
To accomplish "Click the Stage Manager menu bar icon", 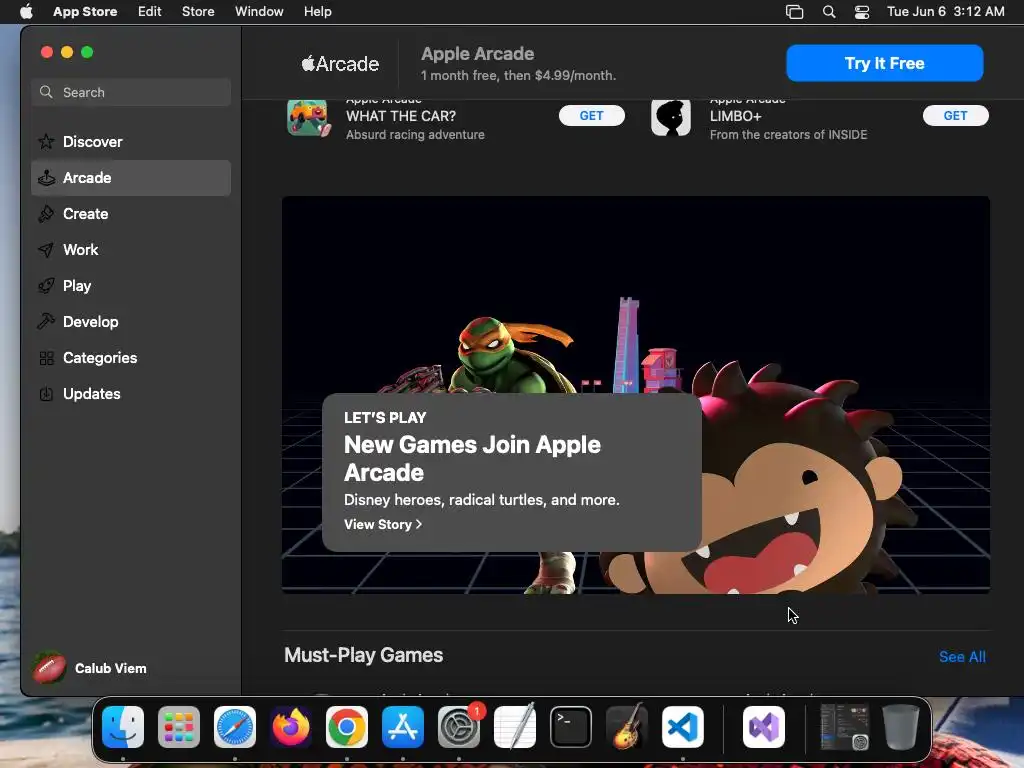I will tap(794, 12).
